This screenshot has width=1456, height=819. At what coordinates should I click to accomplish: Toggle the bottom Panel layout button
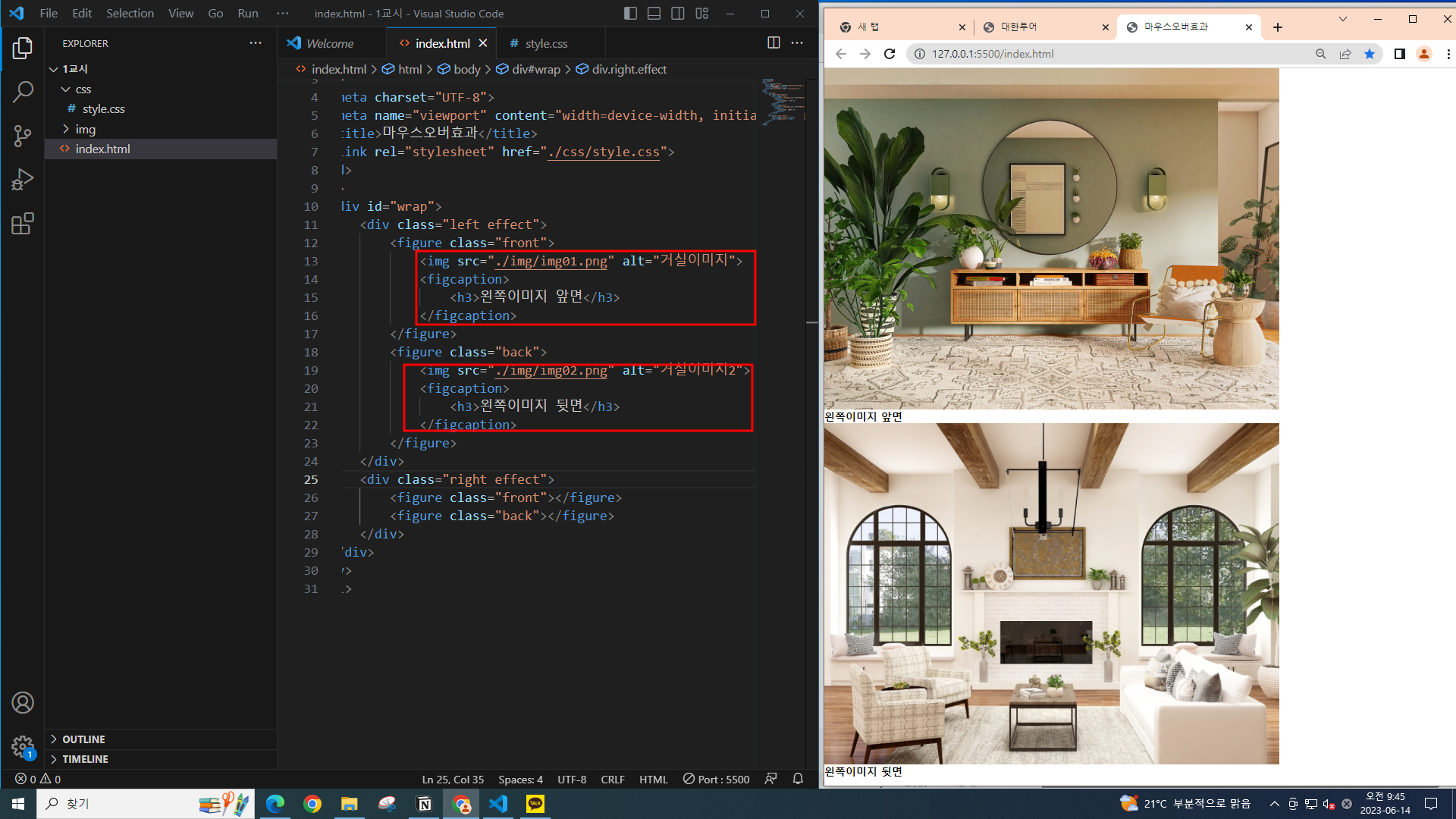[x=654, y=14]
